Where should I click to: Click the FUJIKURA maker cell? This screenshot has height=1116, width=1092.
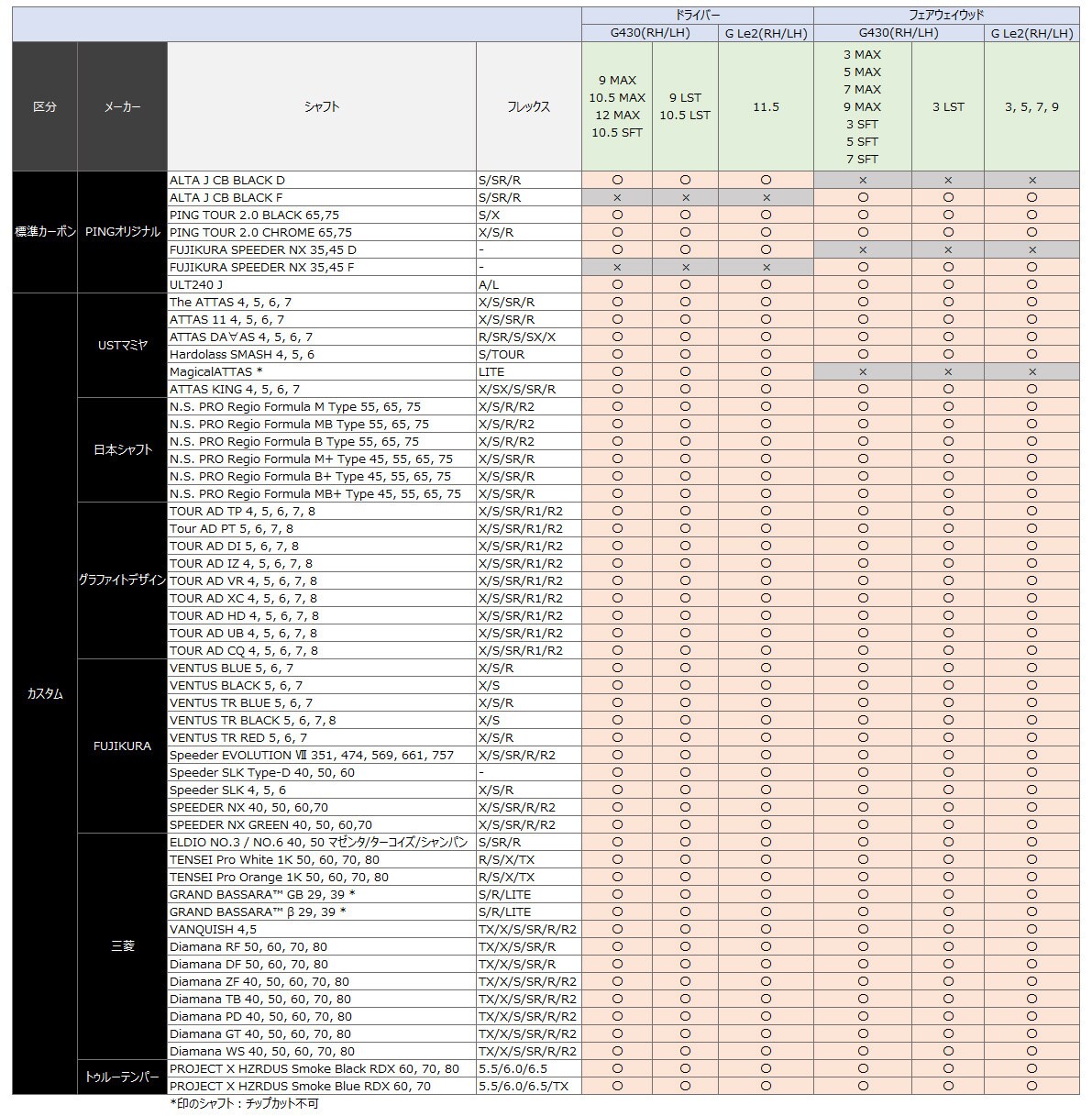122,746
